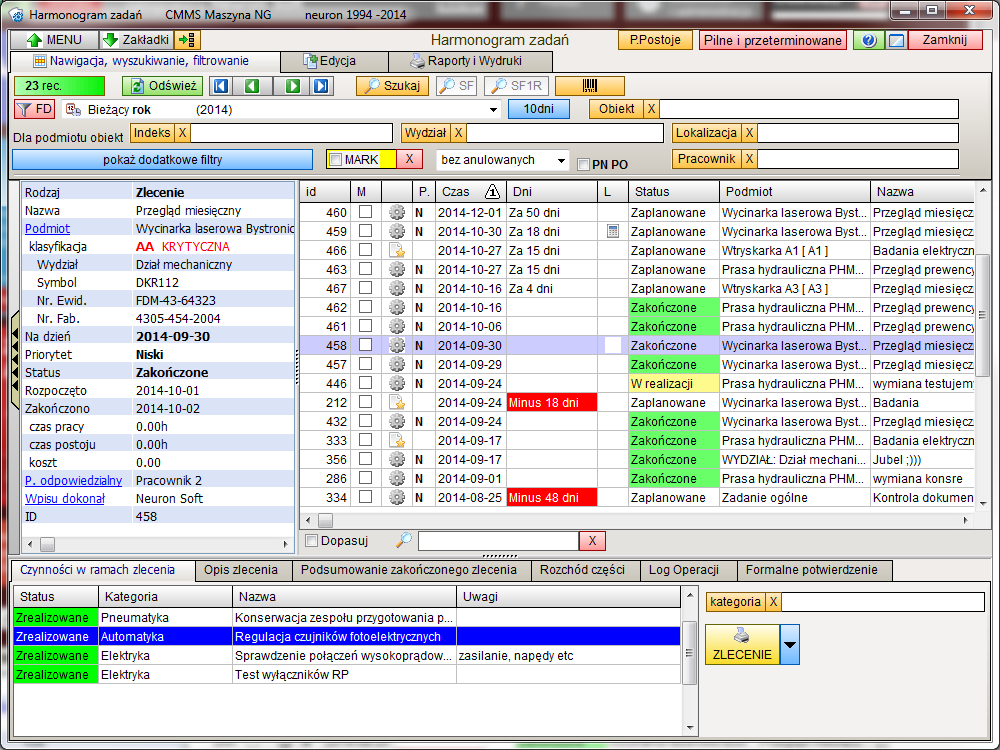1000x750 pixels.
Task: Clear the Obiekt filter with X
Action: 651,109
